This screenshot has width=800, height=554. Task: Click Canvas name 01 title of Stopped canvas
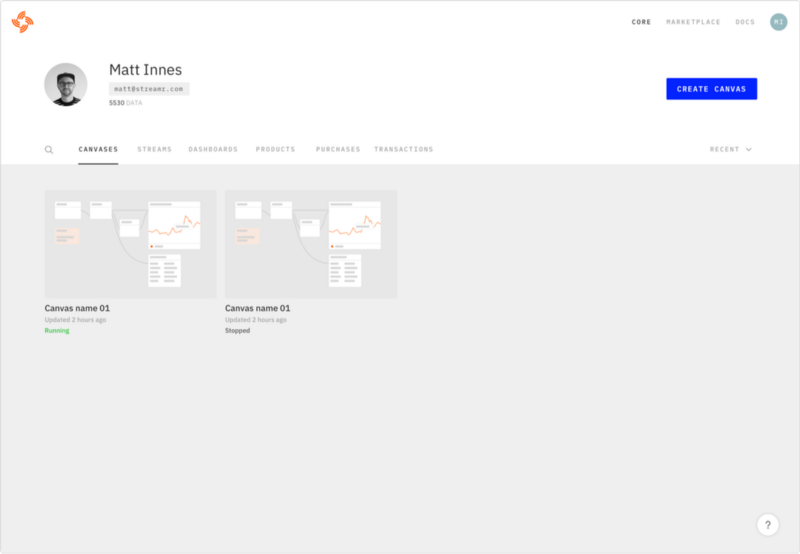[258, 308]
